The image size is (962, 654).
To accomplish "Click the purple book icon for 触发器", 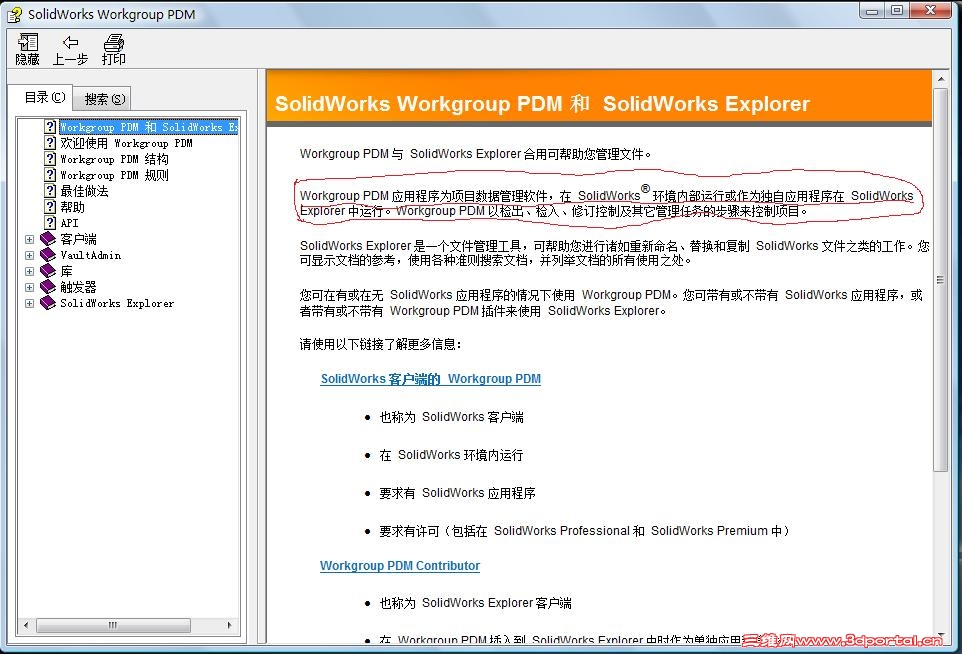I will coord(48,287).
